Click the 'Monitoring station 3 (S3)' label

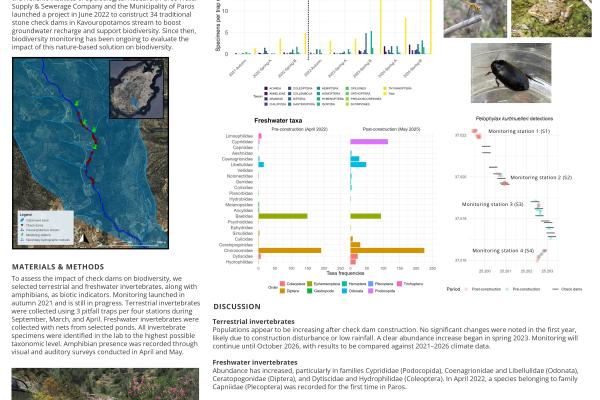coord(492,204)
